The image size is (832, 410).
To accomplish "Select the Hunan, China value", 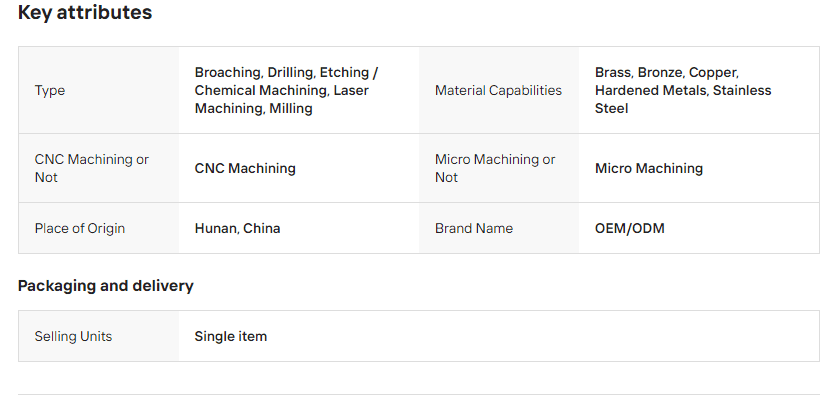I will [x=237, y=228].
